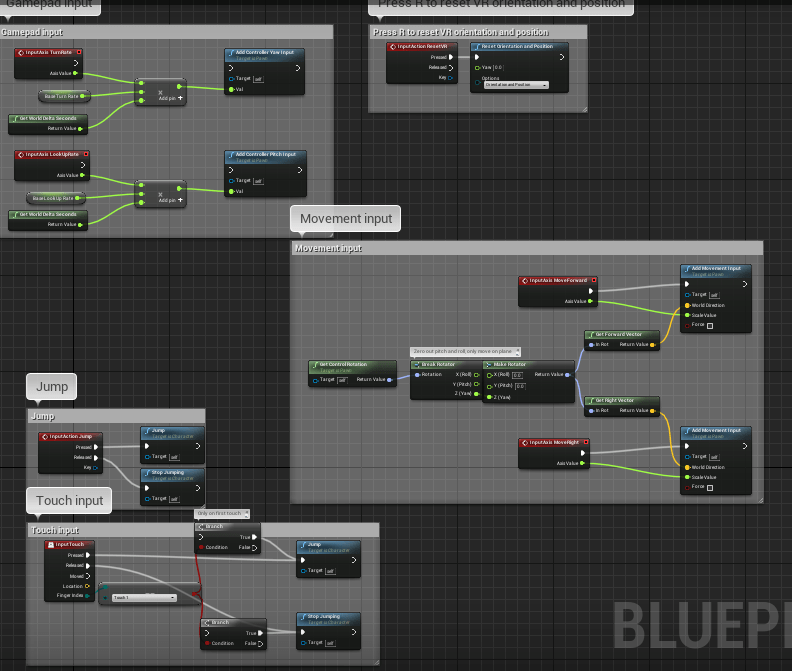Click the upper Branch node icon
The image size is (792, 671).
coord(201,526)
